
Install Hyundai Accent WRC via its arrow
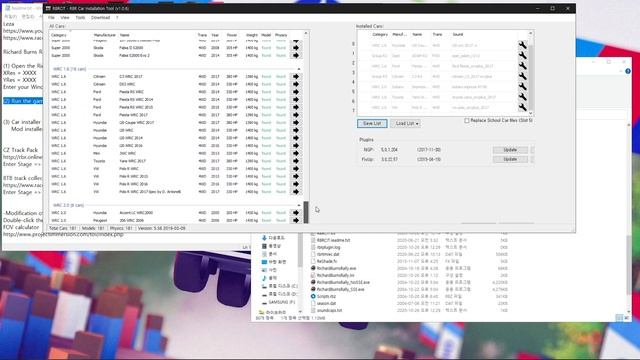[x=296, y=213]
